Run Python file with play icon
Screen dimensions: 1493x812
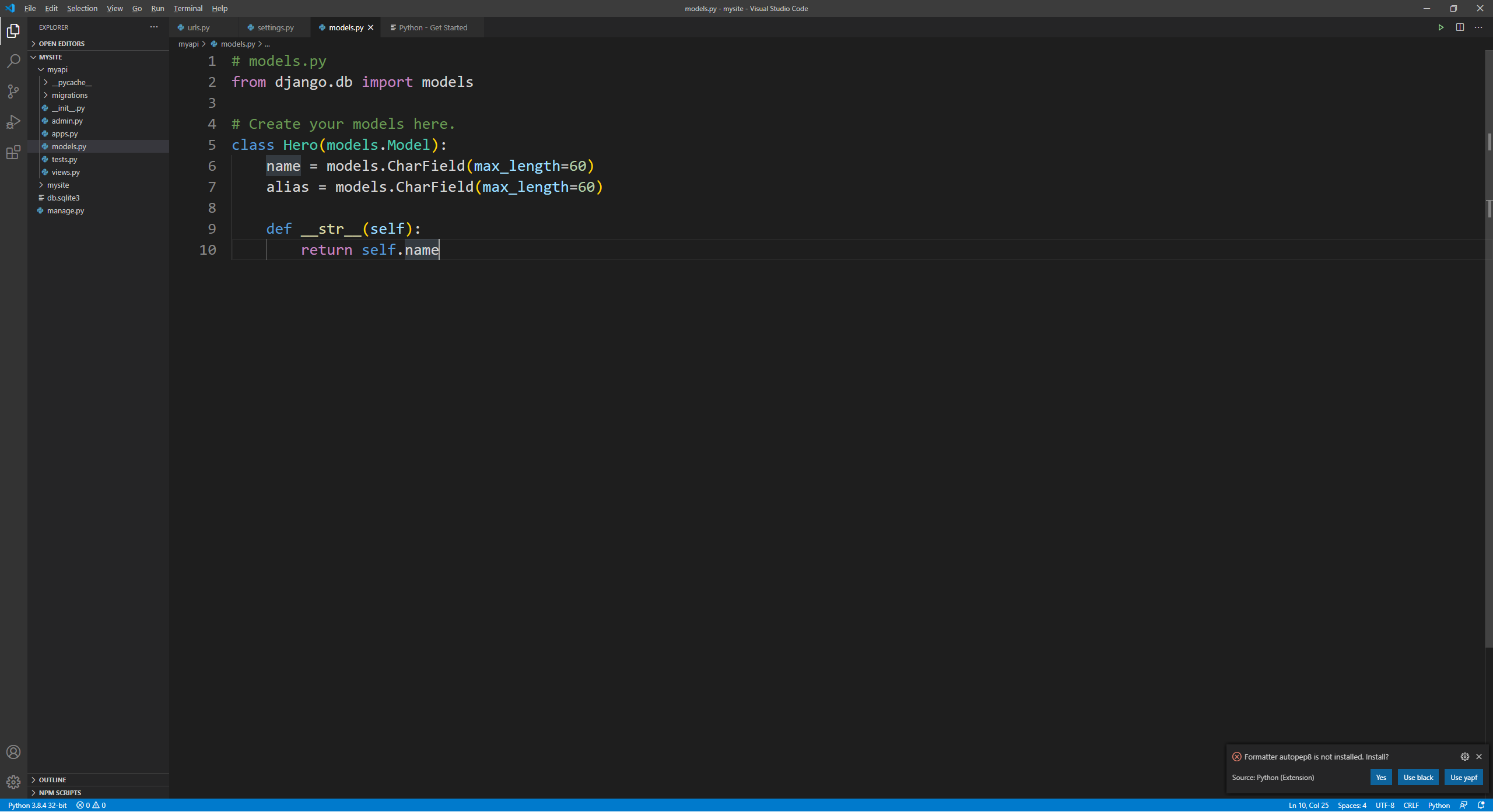click(1441, 27)
